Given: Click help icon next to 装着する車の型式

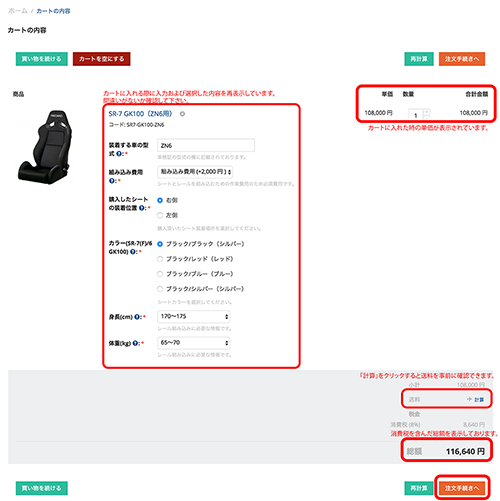Looking at the screenshot, I should point(119,154).
